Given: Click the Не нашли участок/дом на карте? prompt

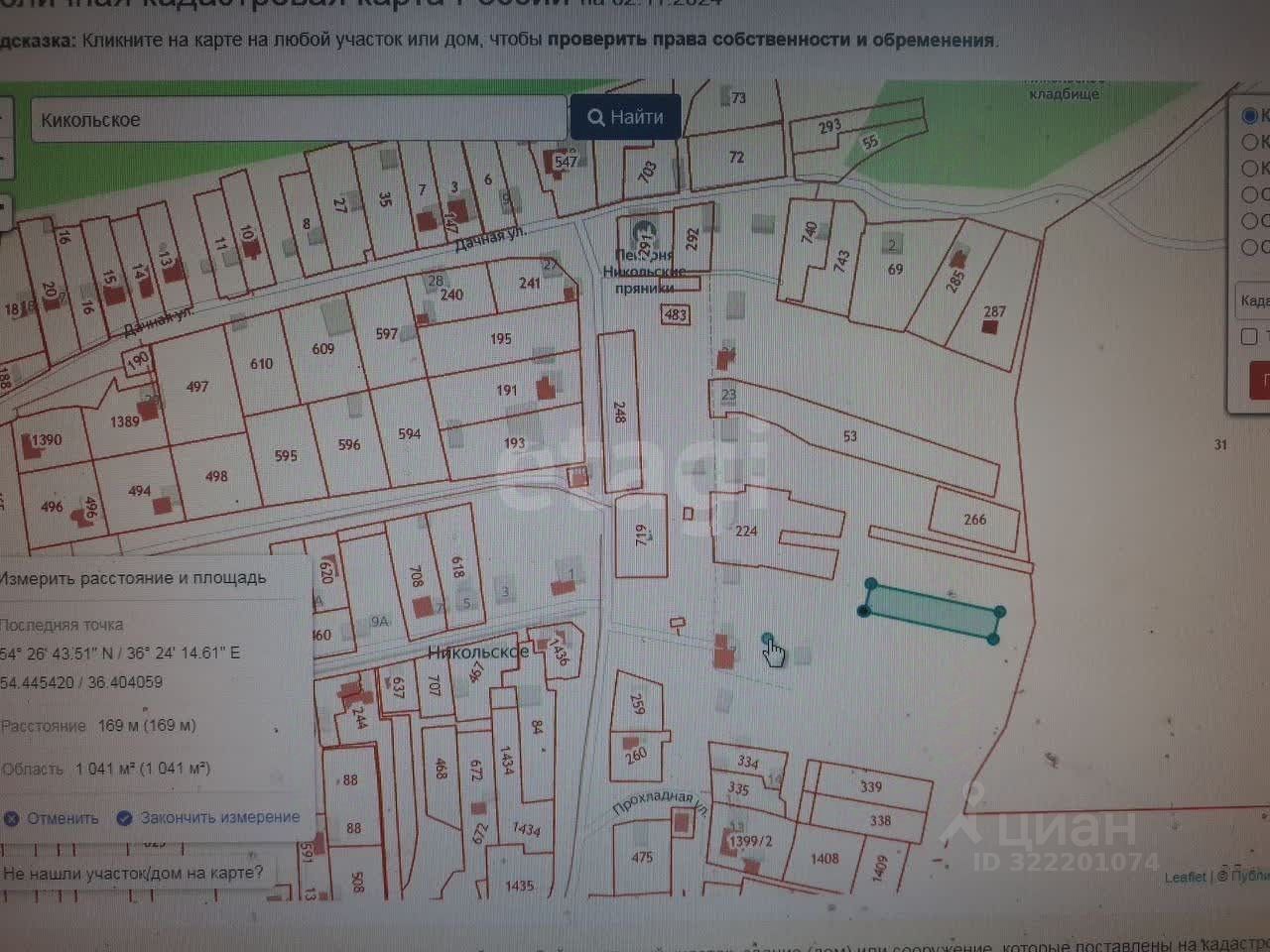Looking at the screenshot, I should coord(133,873).
